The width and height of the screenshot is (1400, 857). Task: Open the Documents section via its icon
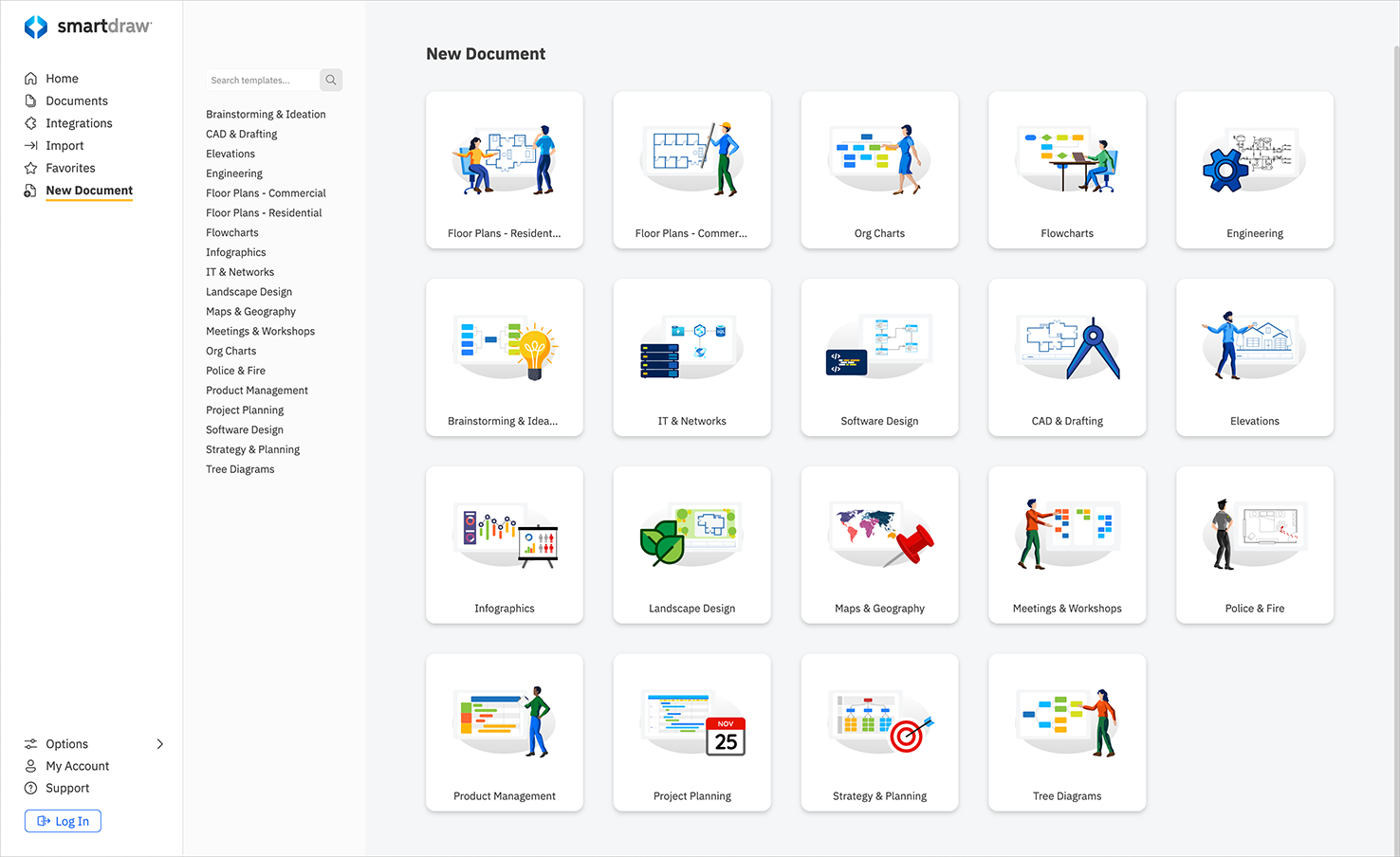[29, 100]
